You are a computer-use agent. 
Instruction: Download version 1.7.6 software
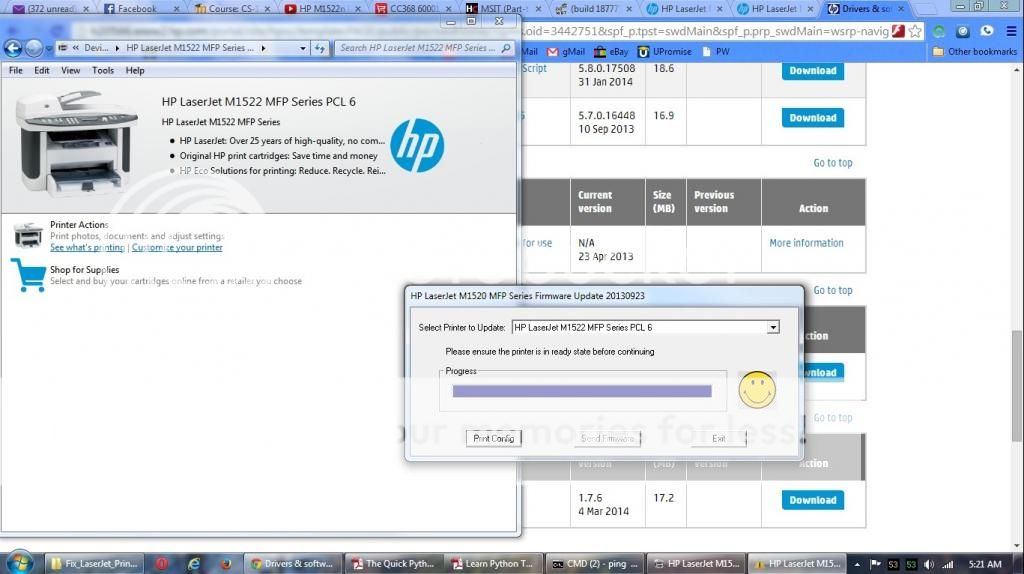point(812,500)
